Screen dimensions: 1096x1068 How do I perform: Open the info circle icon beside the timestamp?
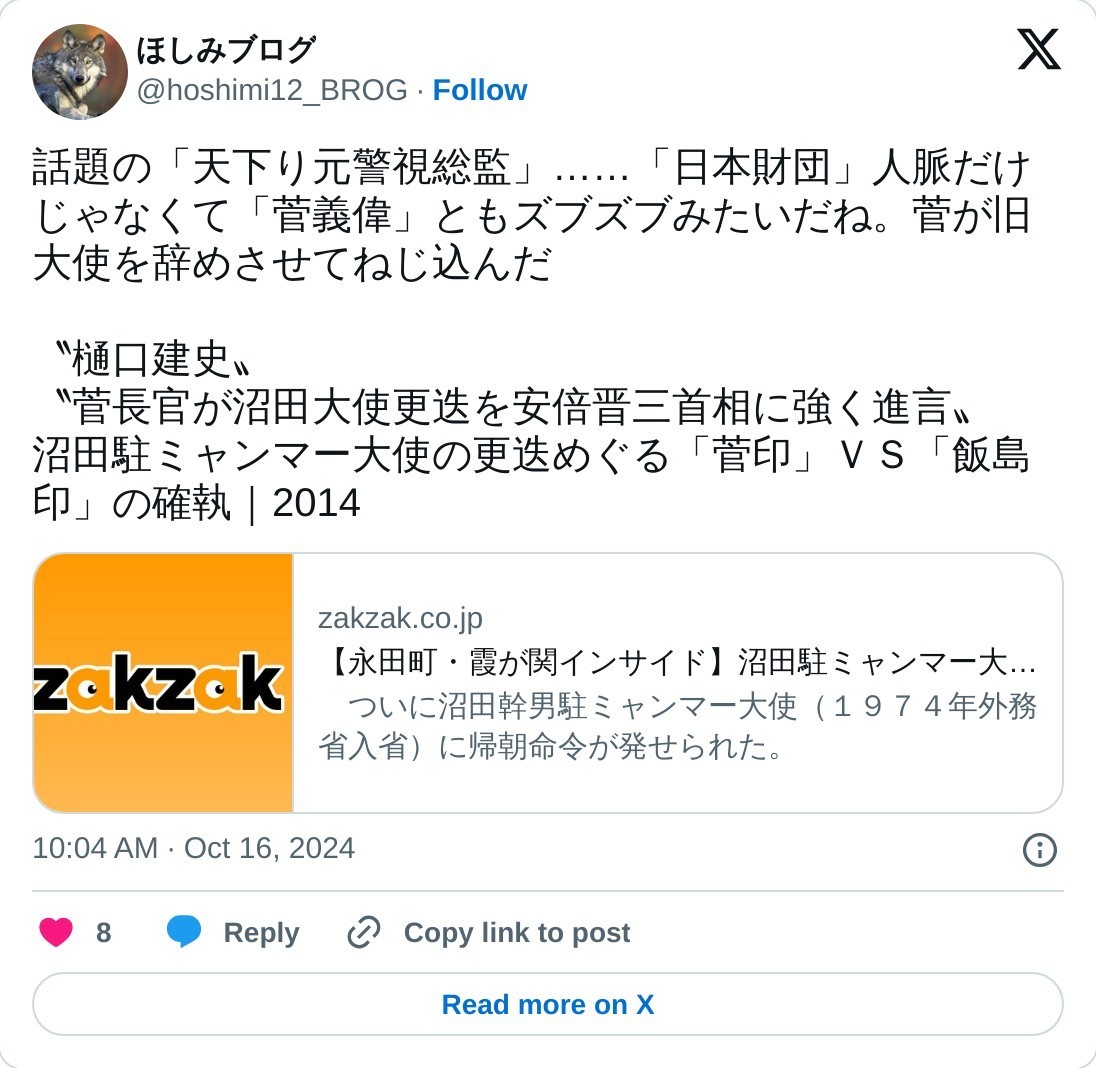tap(1039, 850)
